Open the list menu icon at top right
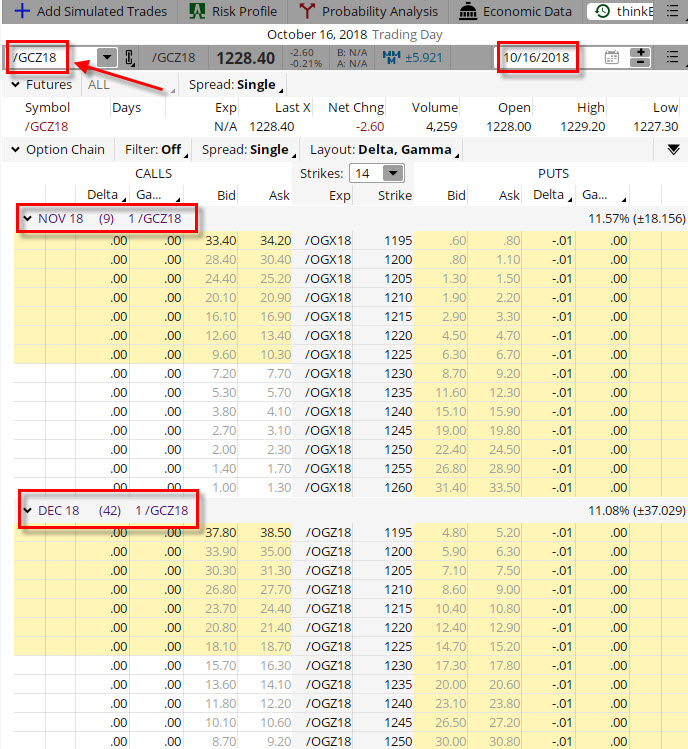 [673, 57]
